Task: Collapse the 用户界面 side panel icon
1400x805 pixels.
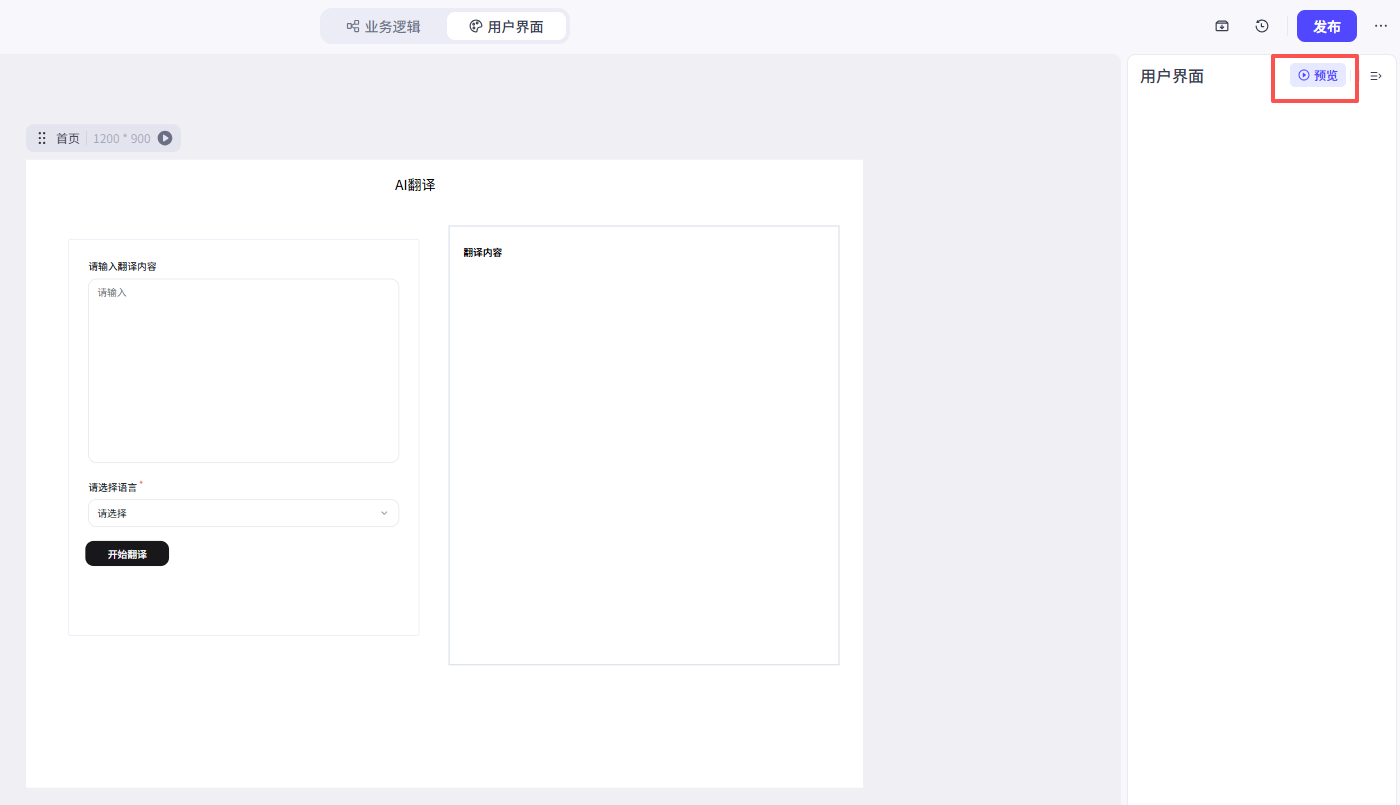Action: coord(1376,76)
